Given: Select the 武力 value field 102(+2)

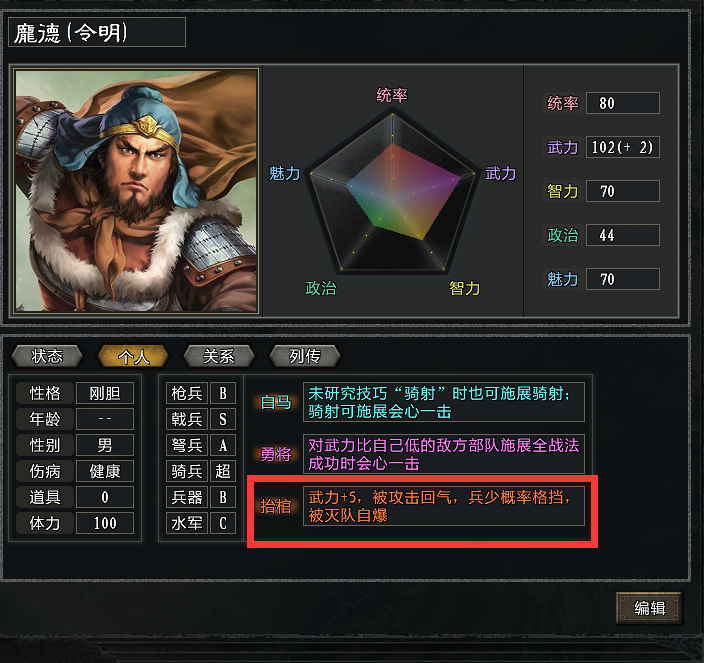Looking at the screenshot, I should coord(623,147).
